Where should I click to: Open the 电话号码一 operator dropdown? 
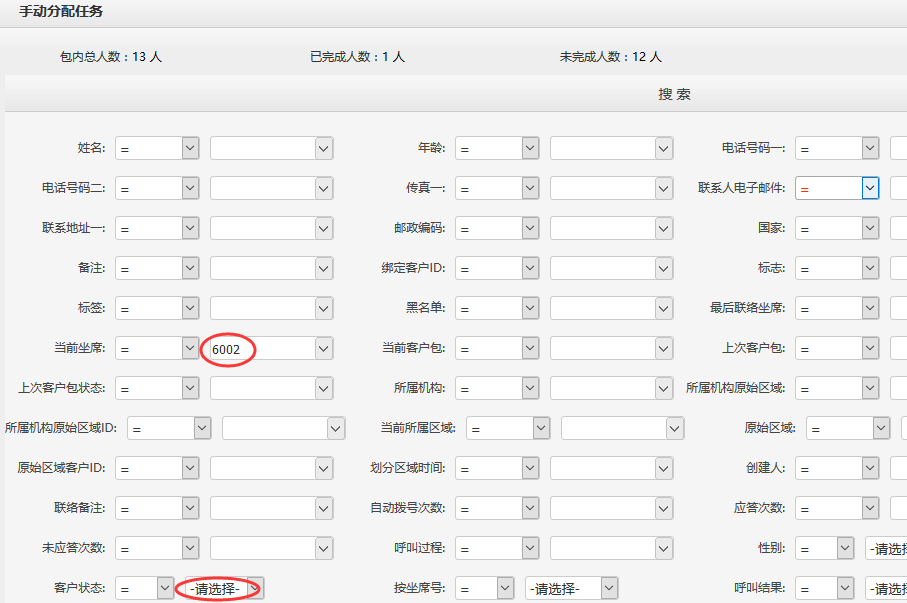[837, 148]
